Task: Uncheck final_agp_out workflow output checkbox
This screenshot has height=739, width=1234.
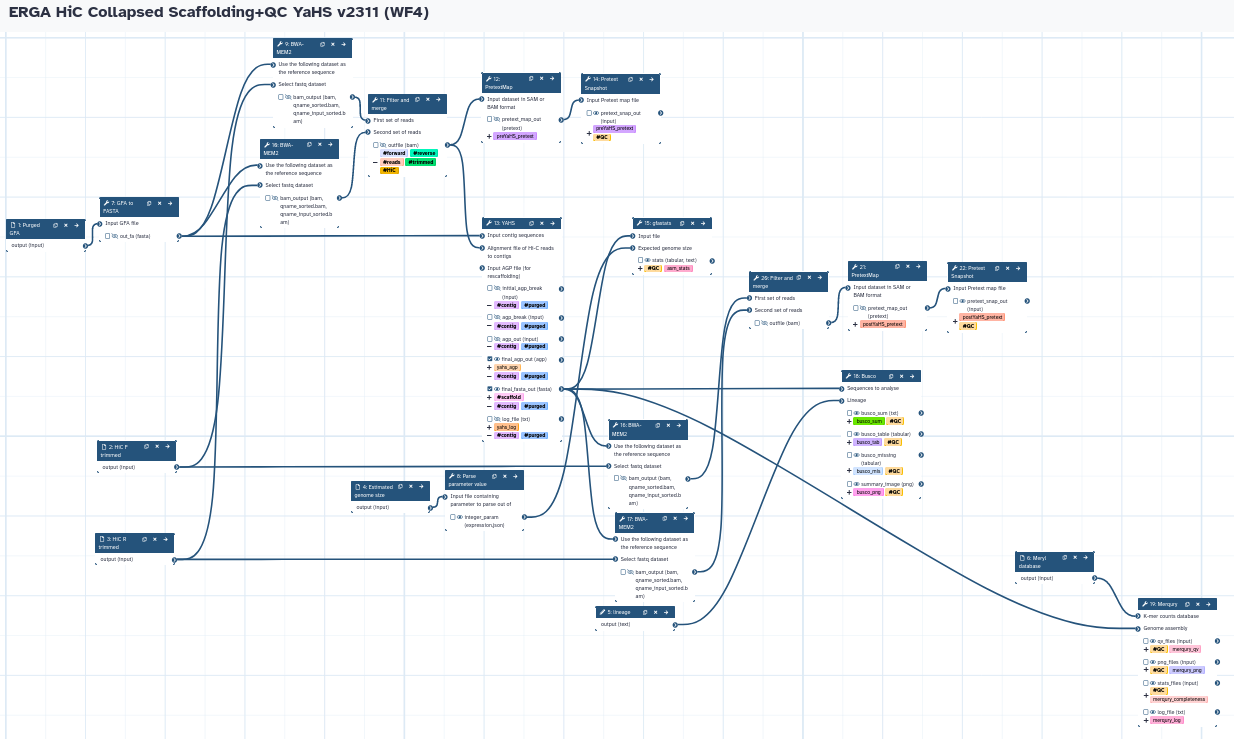Action: (x=490, y=358)
